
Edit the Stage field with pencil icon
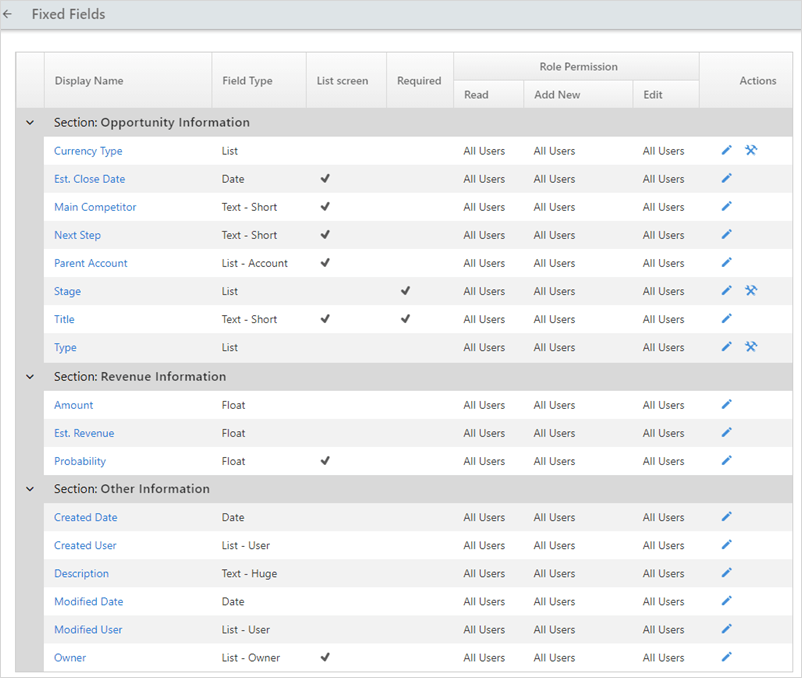pos(726,291)
